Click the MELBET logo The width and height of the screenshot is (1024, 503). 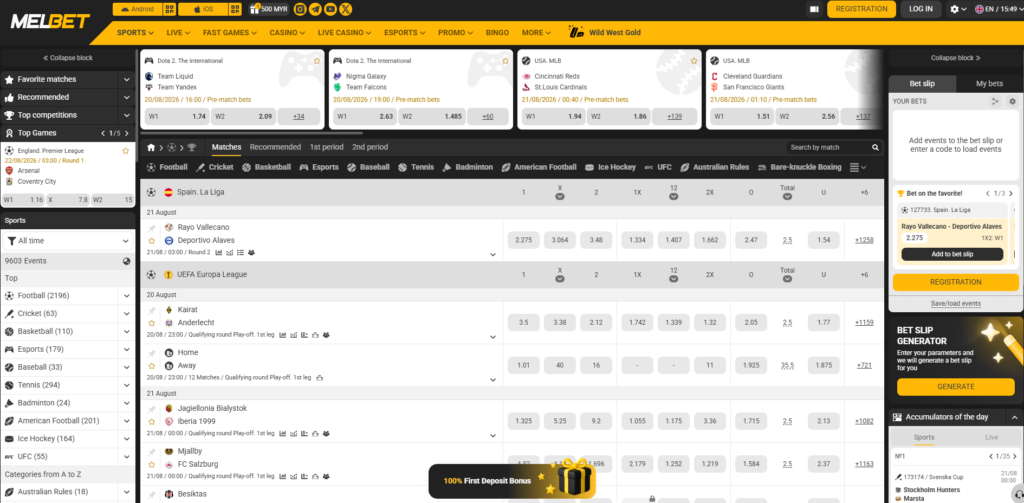point(50,22)
